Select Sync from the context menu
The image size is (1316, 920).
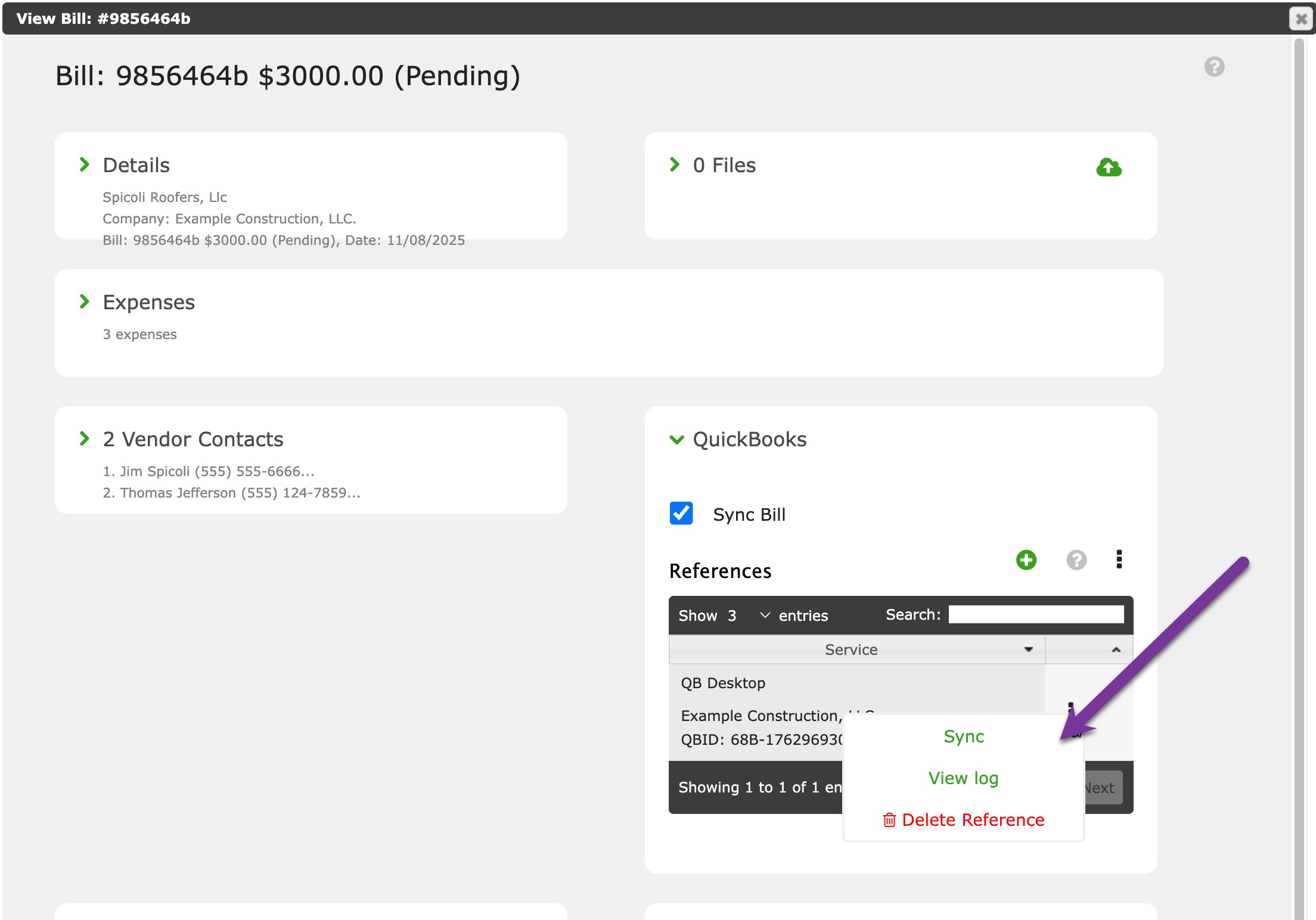963,736
